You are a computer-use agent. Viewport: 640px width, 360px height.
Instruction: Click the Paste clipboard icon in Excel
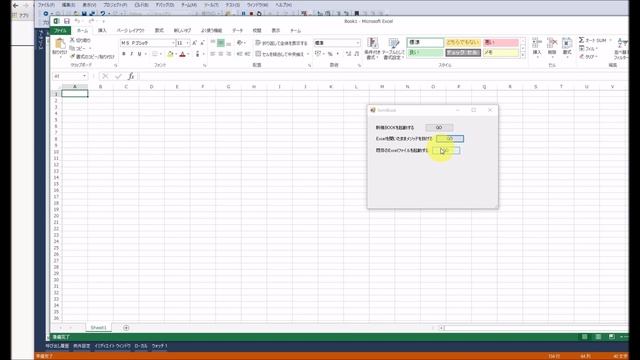60,43
